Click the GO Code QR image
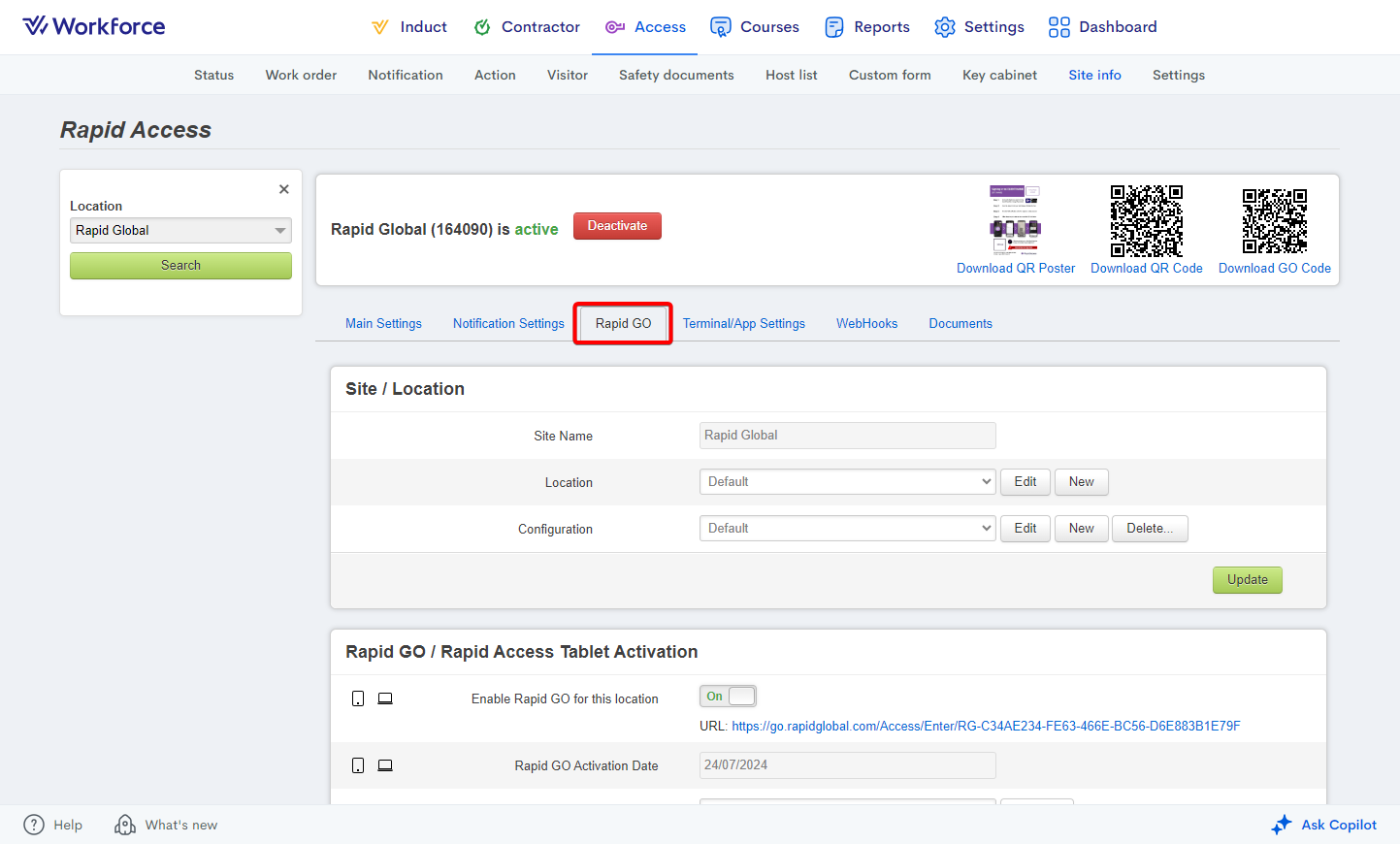 1275,220
